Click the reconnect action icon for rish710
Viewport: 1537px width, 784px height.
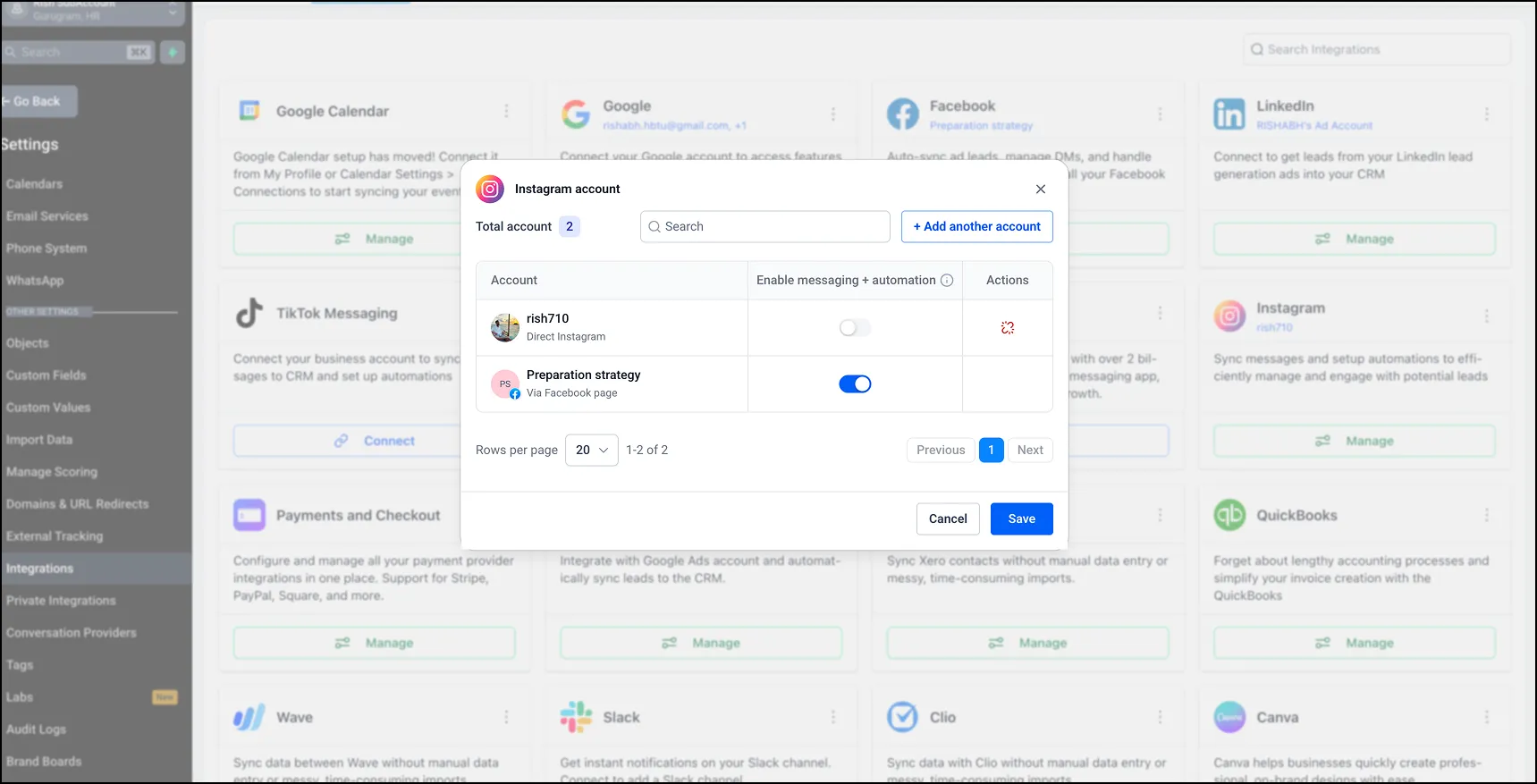point(1008,327)
